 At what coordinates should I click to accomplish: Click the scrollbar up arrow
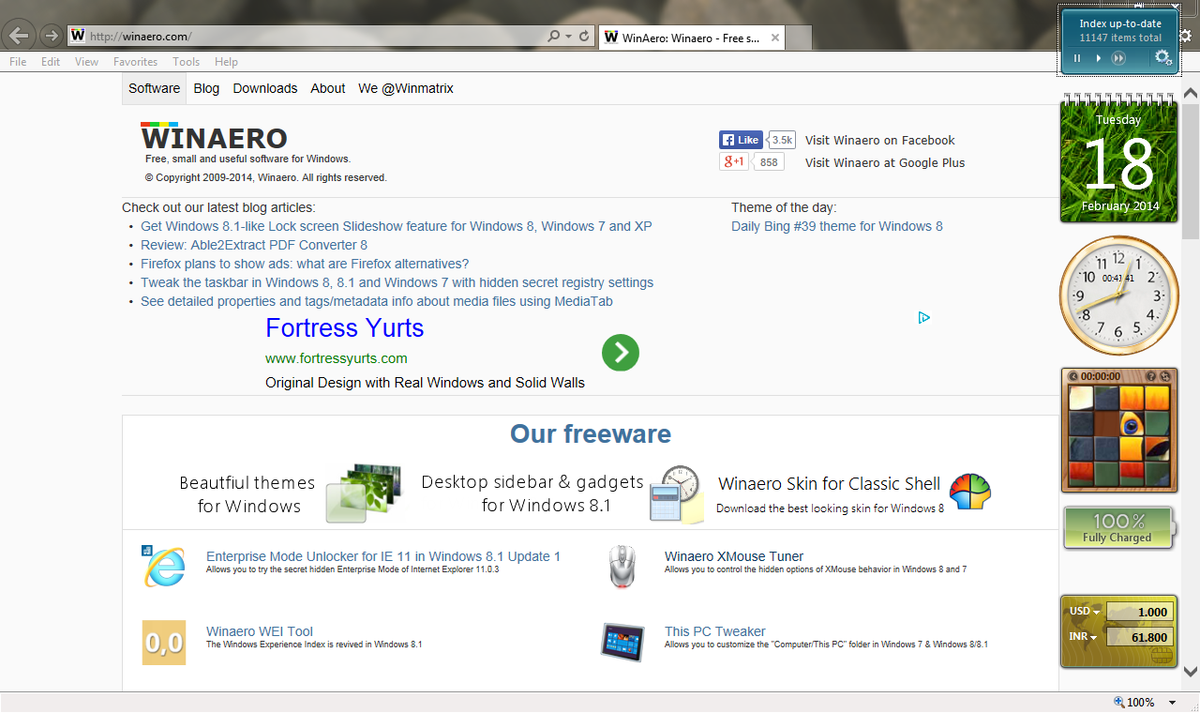(1190, 92)
